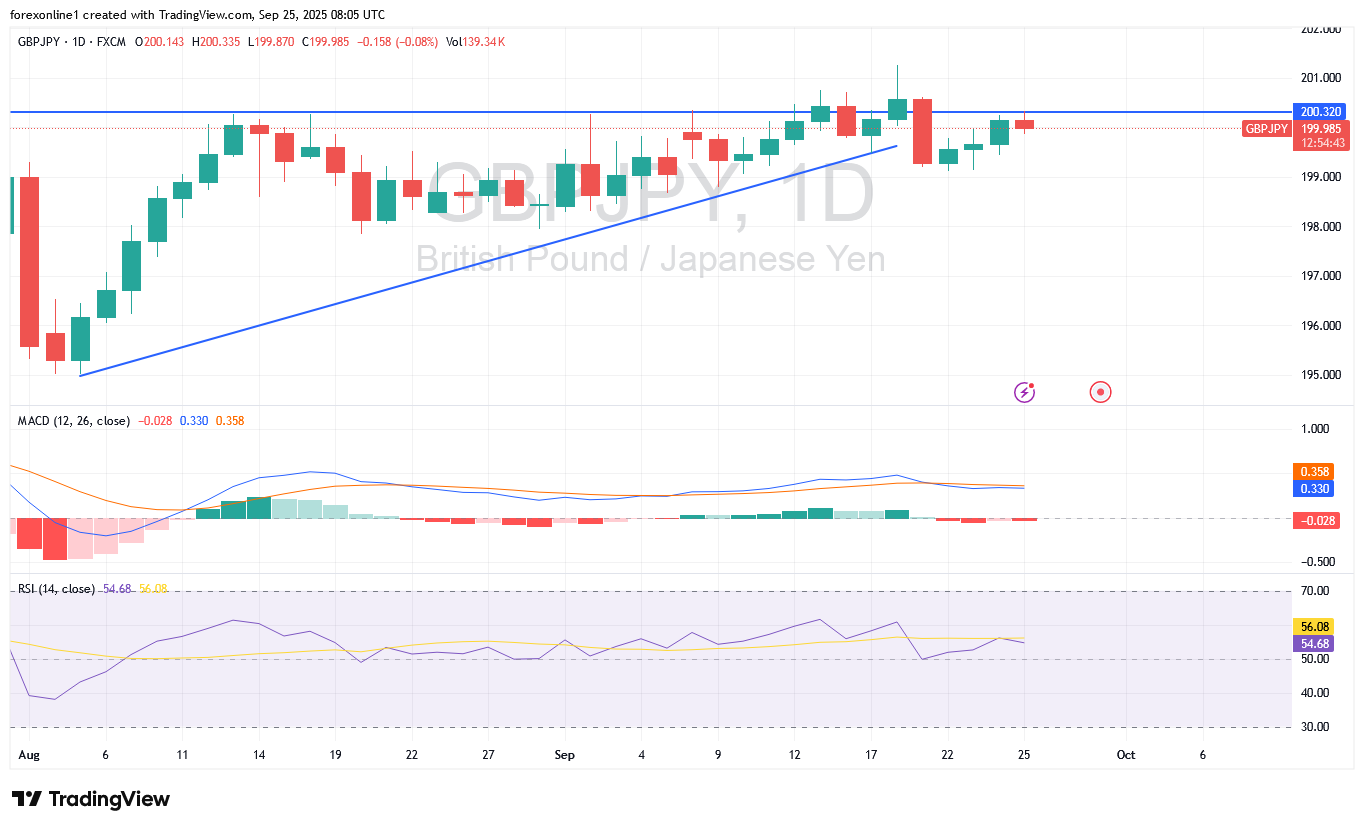This screenshot has width=1364, height=829.
Task: Click the red -0.028 histogram value tag
Action: click(x=1318, y=520)
